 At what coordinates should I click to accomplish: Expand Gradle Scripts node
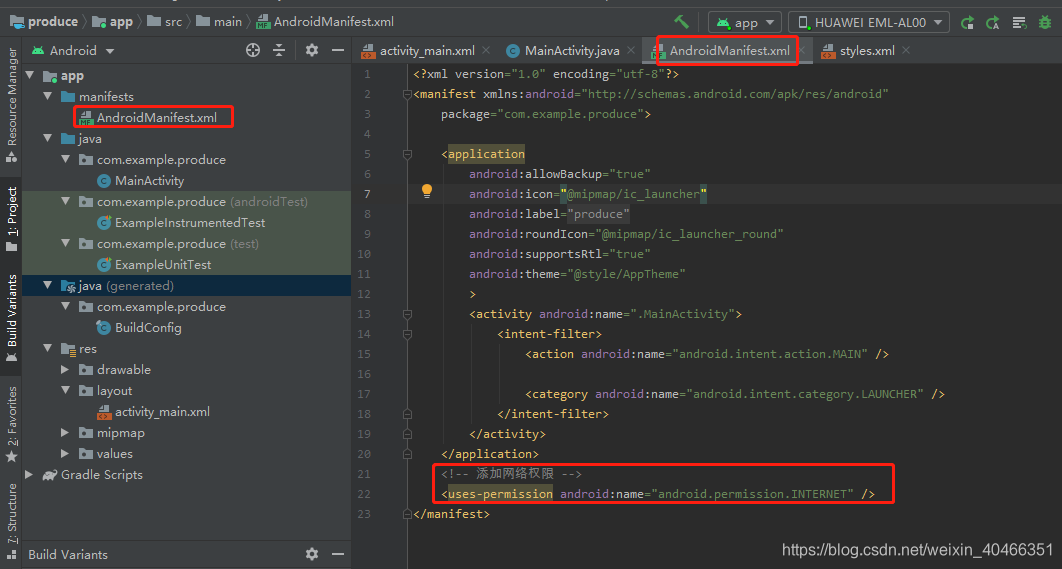click(x=29, y=474)
